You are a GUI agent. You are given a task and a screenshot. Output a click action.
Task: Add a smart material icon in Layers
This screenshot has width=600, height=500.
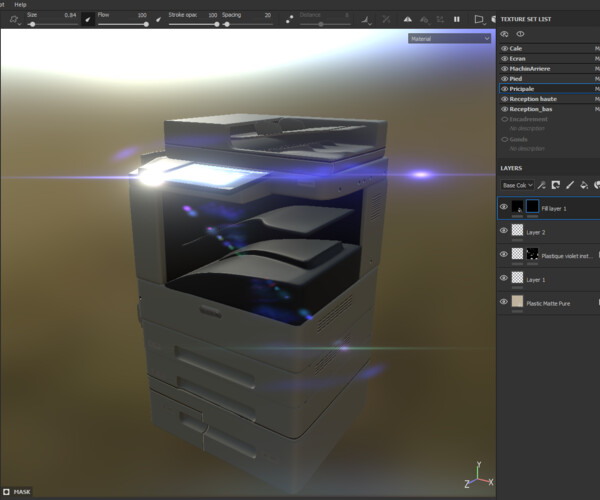click(597, 185)
